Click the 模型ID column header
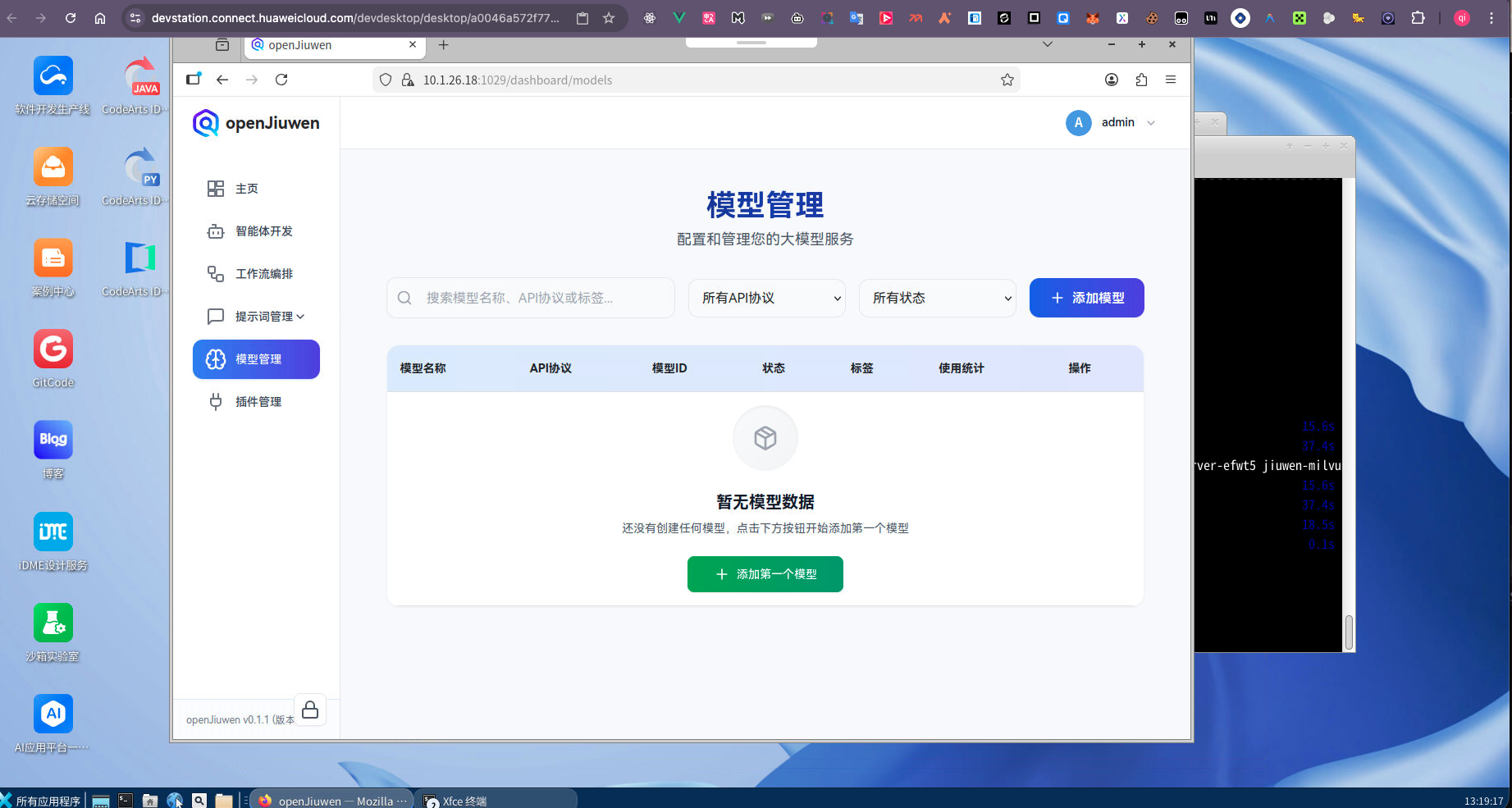Screen dimensions: 1512x808 (x=669, y=368)
